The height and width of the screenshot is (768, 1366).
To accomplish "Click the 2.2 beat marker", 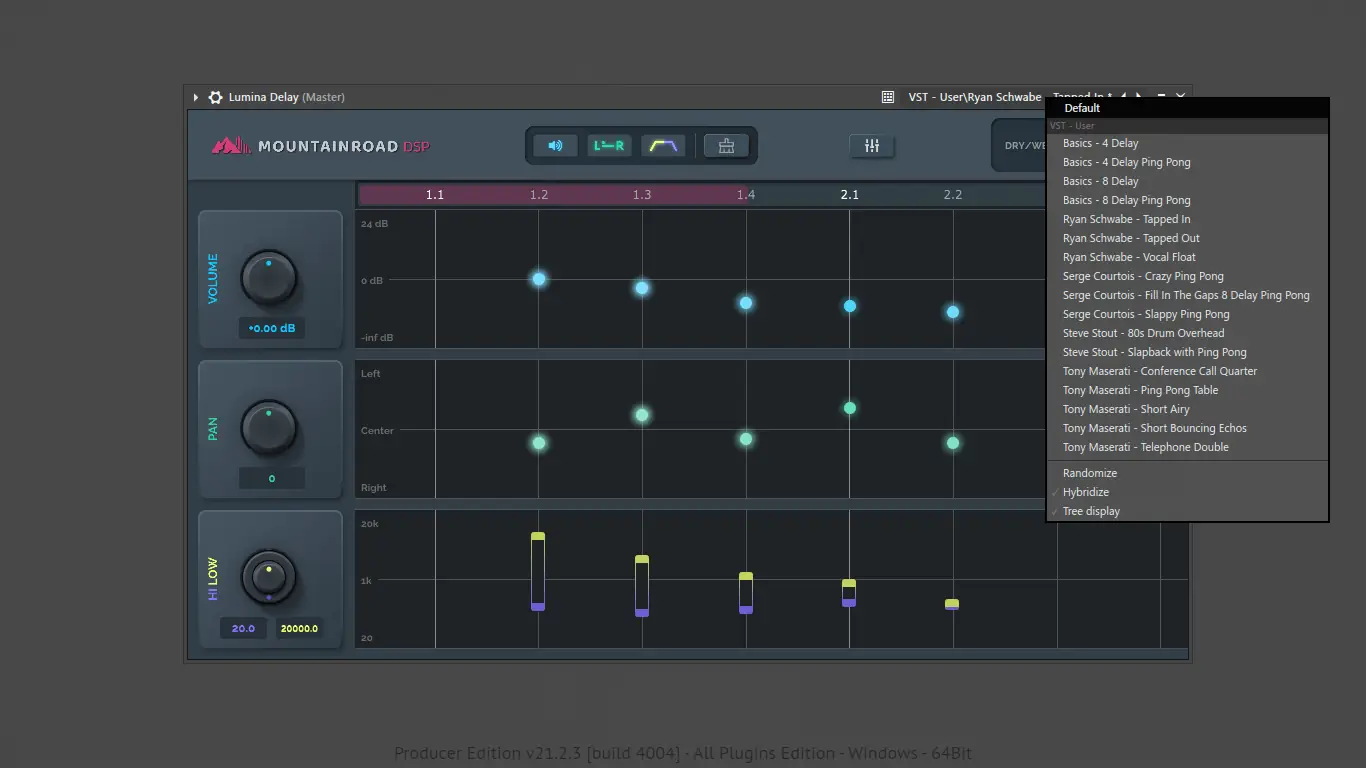I will click(953, 194).
